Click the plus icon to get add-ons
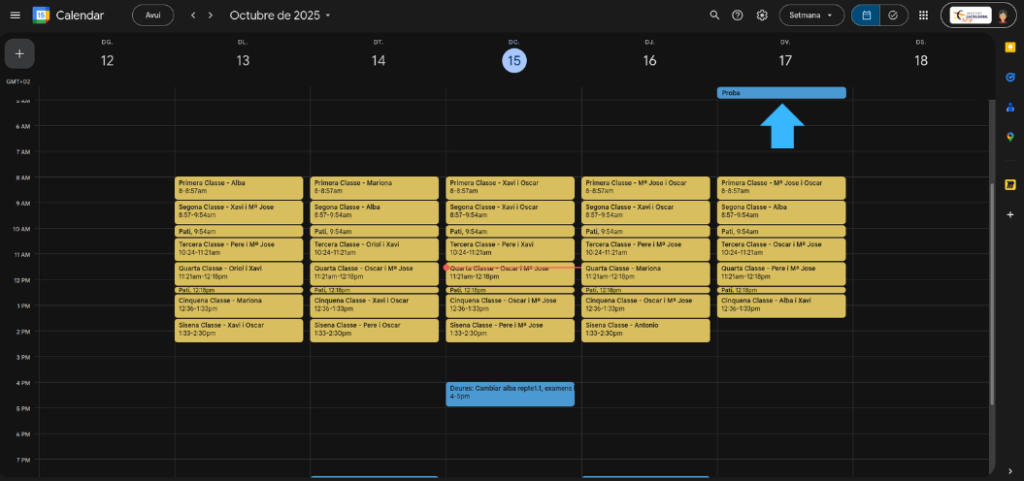The image size is (1024, 481). 1010,214
